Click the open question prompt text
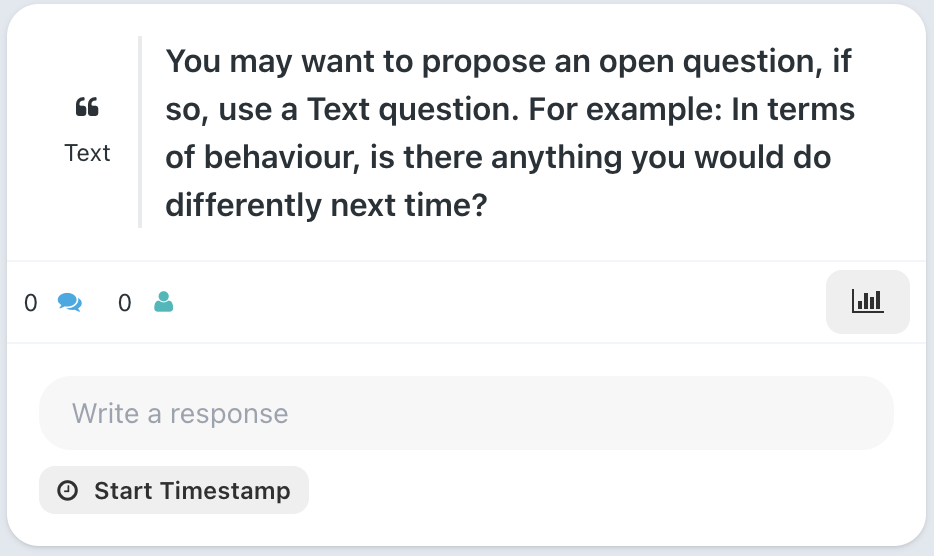The height and width of the screenshot is (556, 934). [510, 133]
